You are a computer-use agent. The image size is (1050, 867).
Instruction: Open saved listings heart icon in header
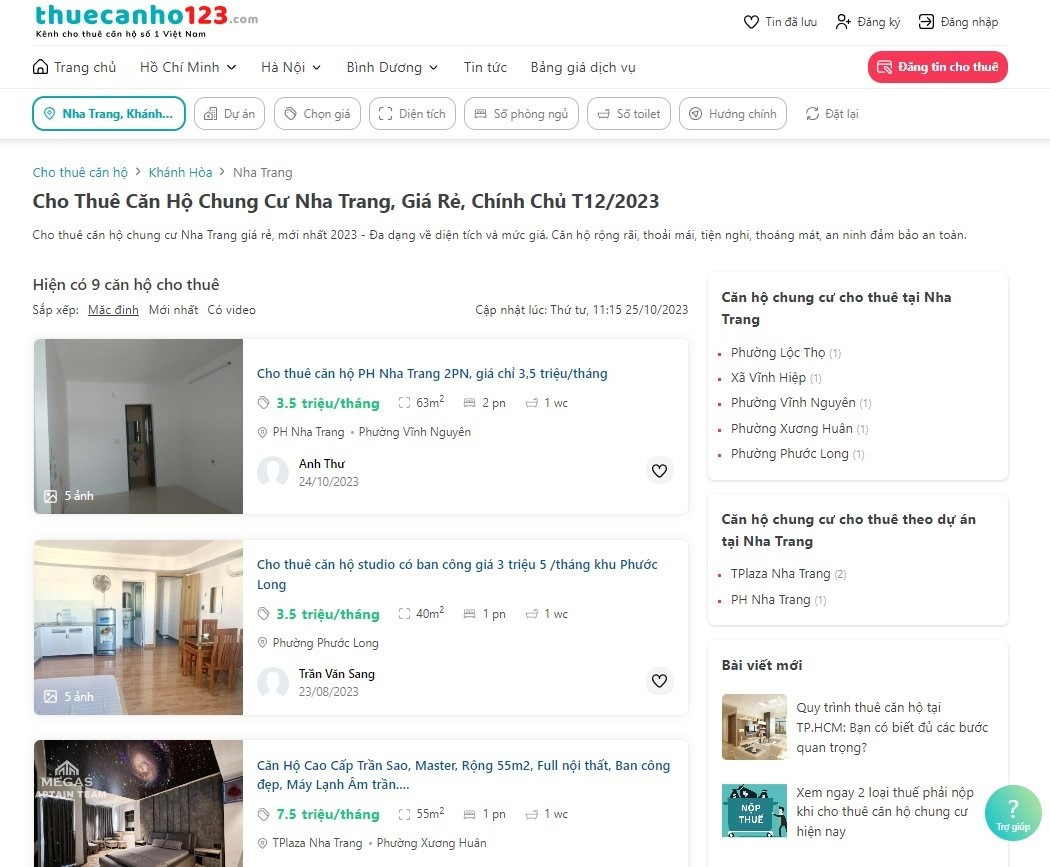coord(751,22)
